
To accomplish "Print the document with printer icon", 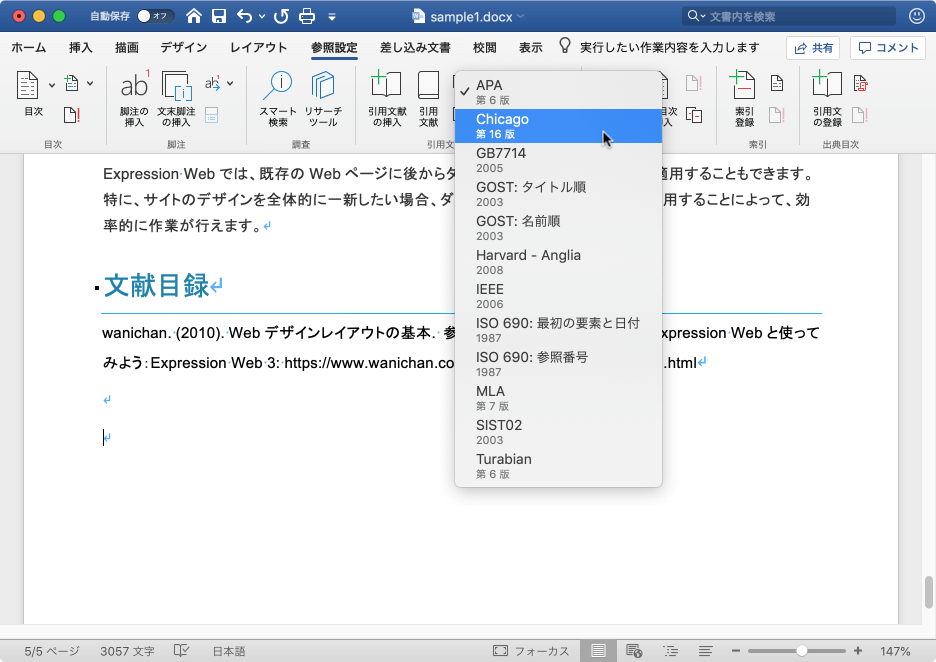I will (307, 16).
